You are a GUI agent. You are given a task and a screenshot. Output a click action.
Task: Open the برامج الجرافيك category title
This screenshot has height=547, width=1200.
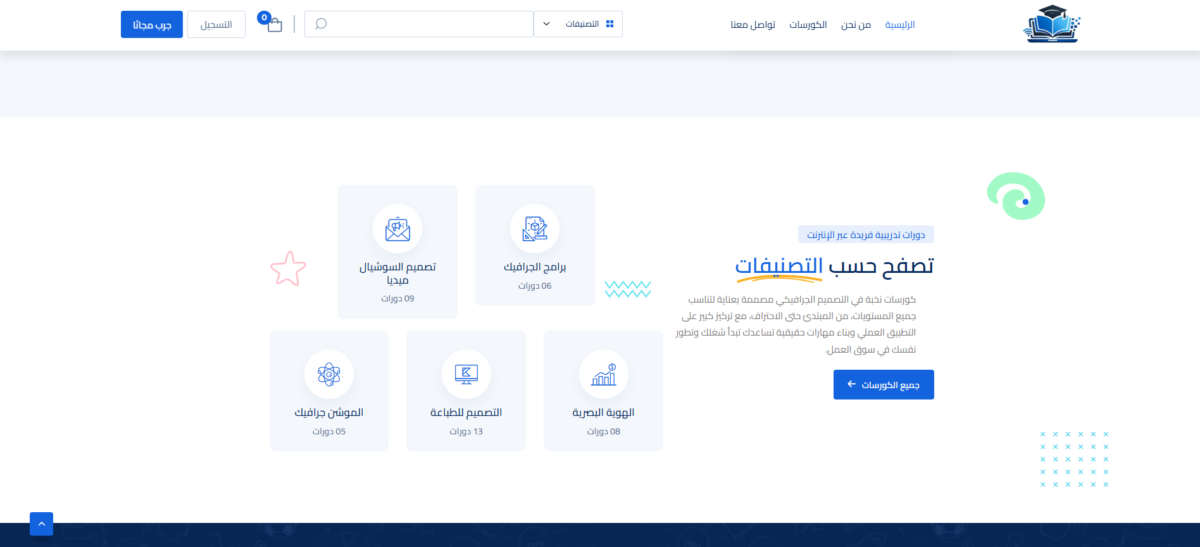tap(535, 267)
